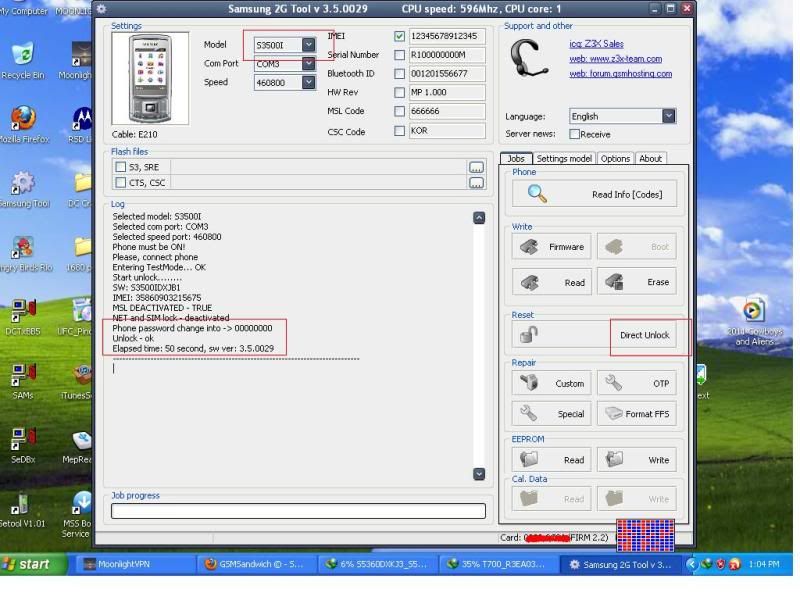Screen dimensions: 800x600
Task: Switch to GSMSandwich Firefox taskbar window
Action: [x=256, y=564]
